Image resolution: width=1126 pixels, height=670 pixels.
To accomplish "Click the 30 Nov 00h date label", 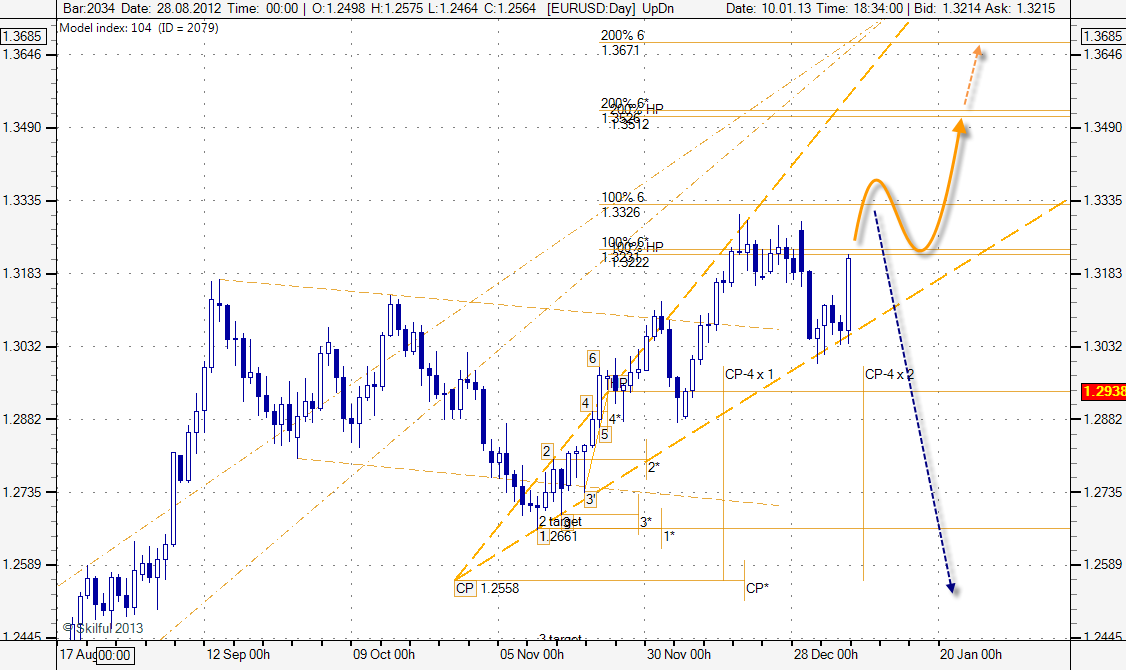I will coord(678,655).
